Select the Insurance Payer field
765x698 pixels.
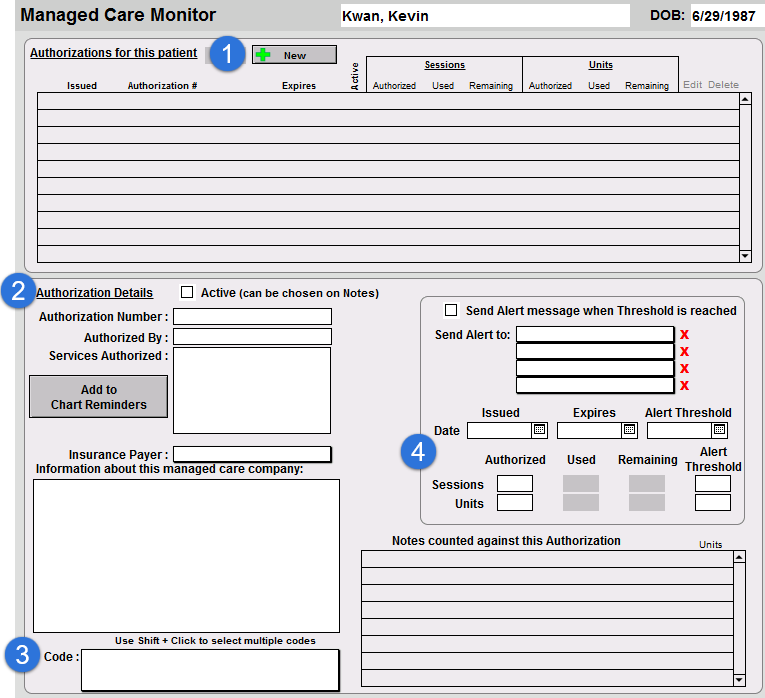(252, 455)
